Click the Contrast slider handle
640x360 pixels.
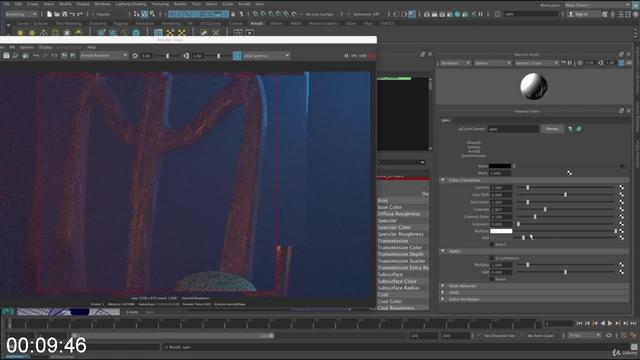coord(545,209)
